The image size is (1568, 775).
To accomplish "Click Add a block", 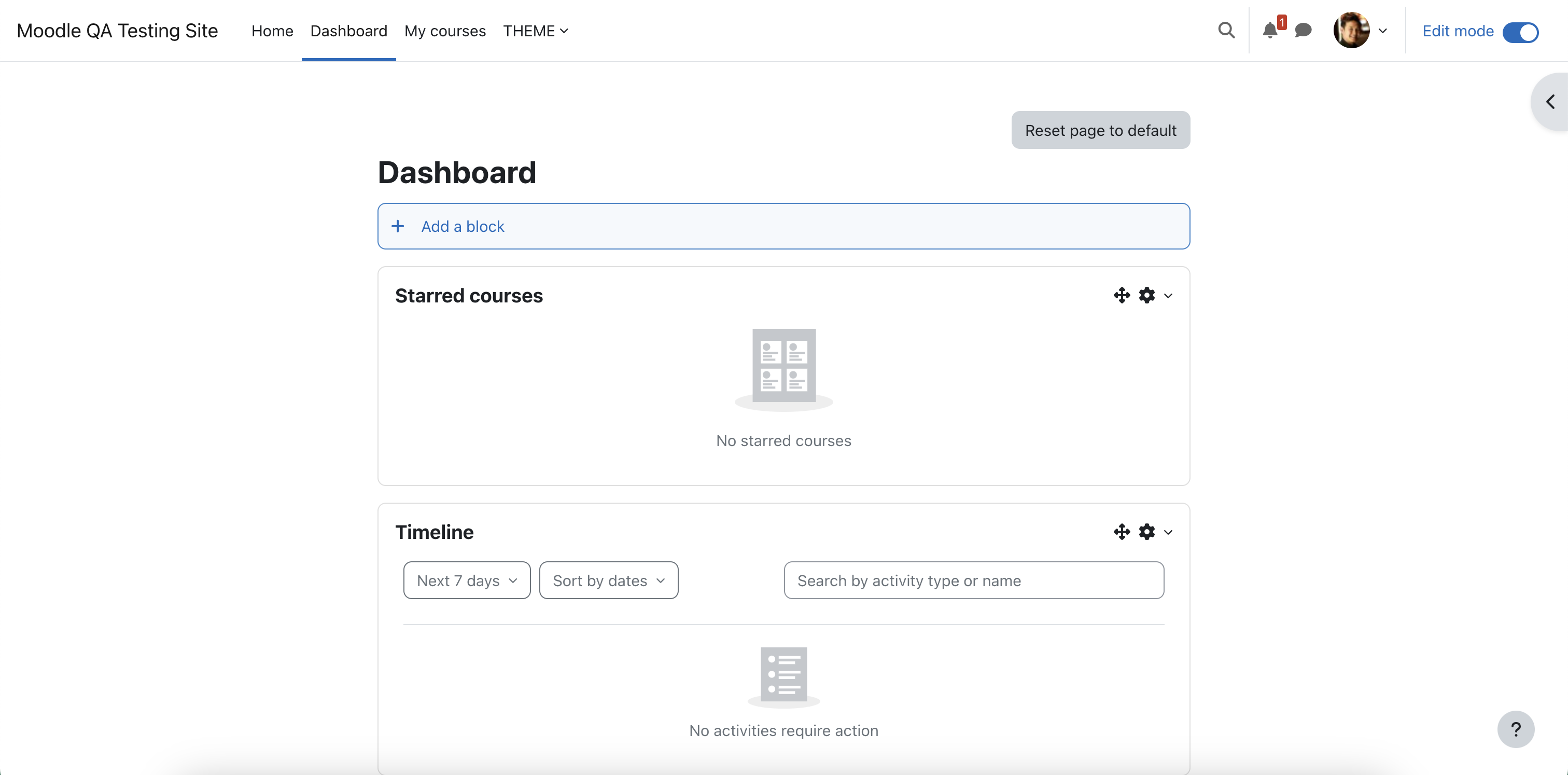I will [783, 227].
